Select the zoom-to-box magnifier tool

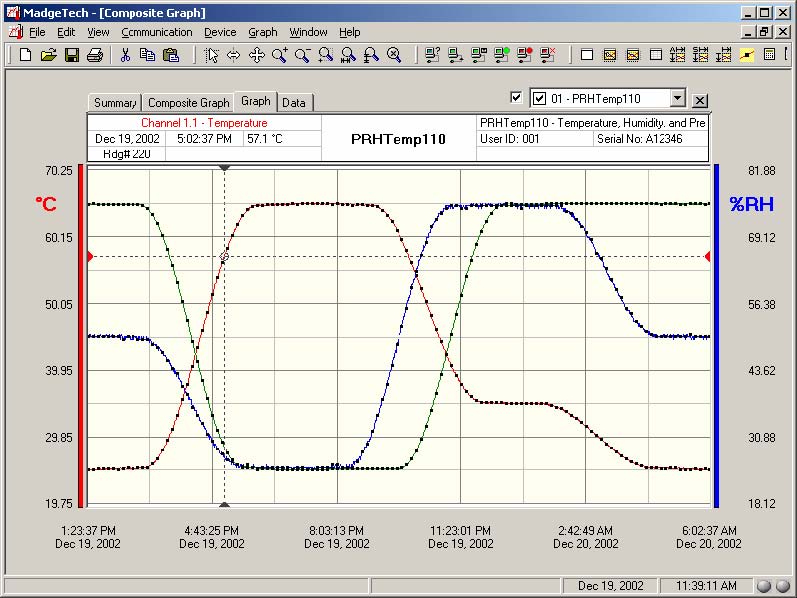point(325,54)
